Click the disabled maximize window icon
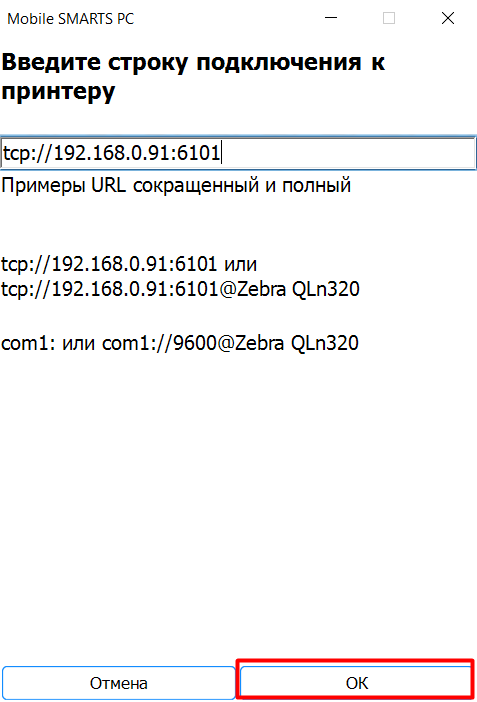 pos(389,18)
